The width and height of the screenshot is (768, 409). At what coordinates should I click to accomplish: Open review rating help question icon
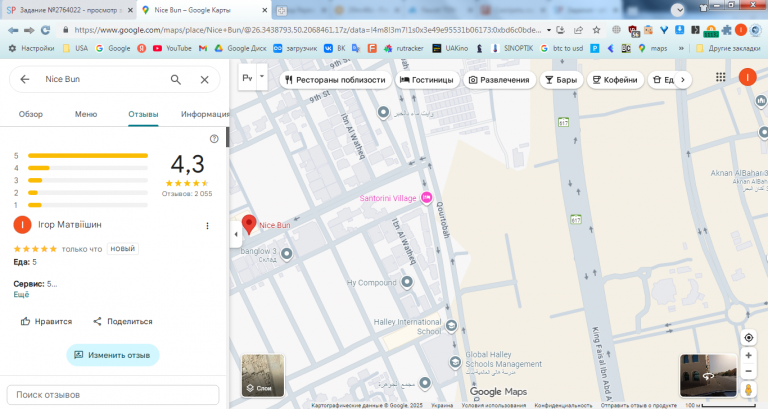(x=214, y=139)
